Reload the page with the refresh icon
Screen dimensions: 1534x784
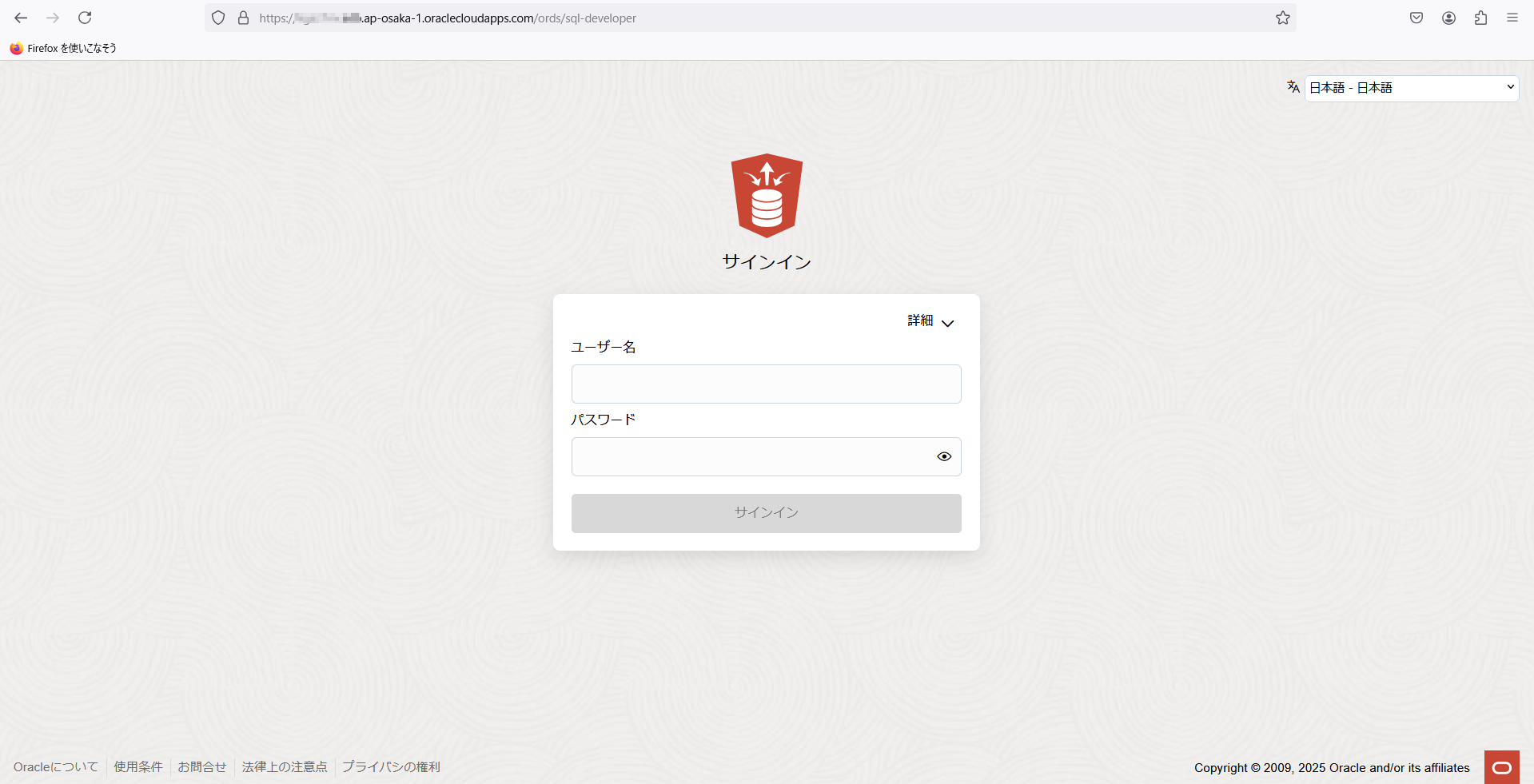point(85,18)
